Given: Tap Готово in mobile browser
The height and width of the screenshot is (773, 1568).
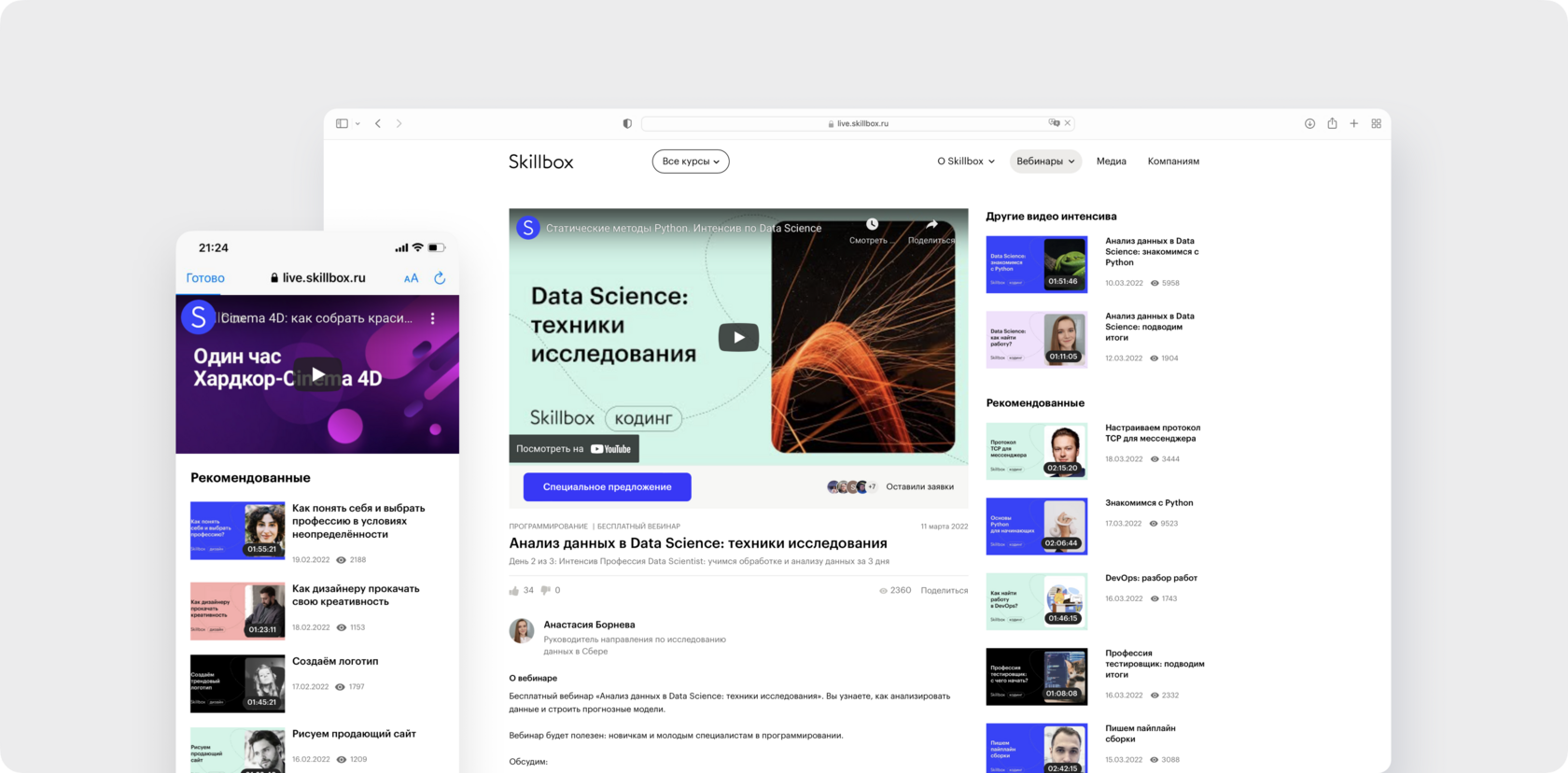Looking at the screenshot, I should 205,278.
